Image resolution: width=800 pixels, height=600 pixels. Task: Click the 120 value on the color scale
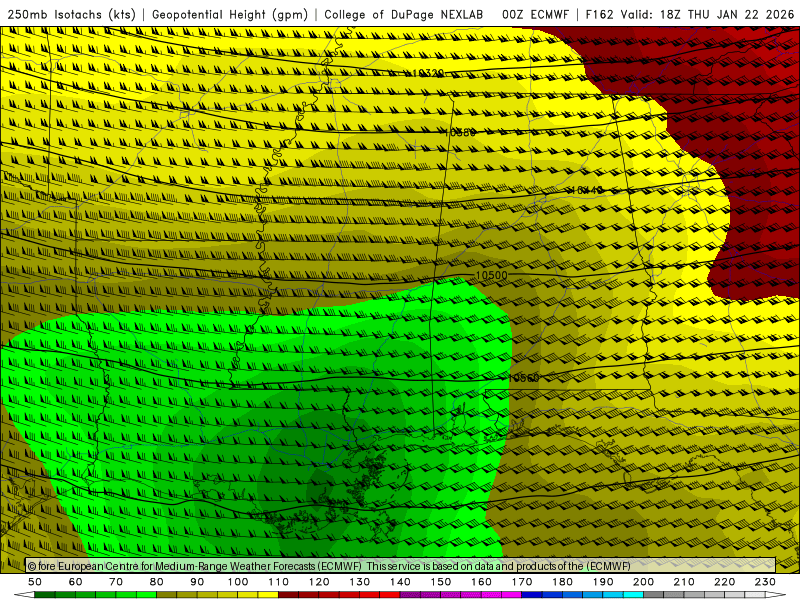pyautogui.click(x=319, y=582)
